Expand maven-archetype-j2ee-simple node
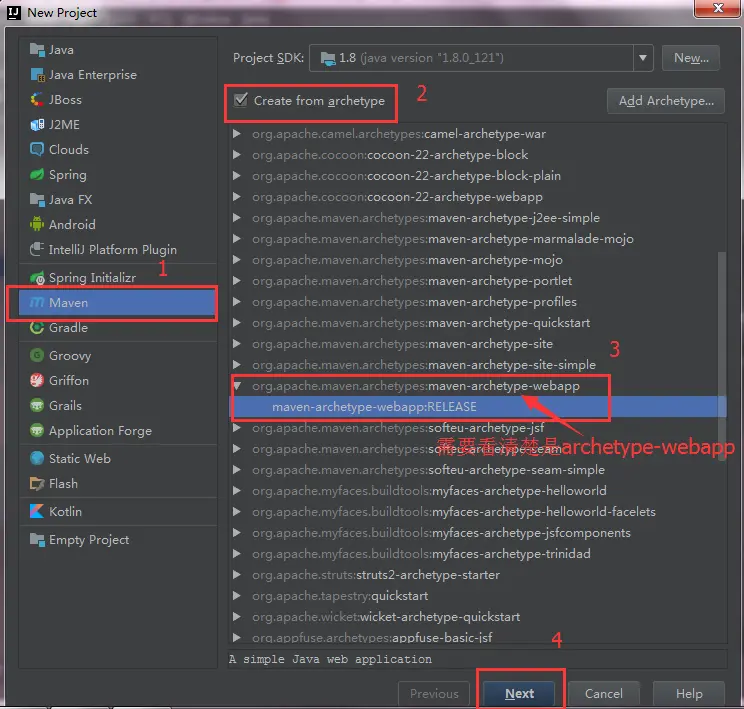 point(236,218)
